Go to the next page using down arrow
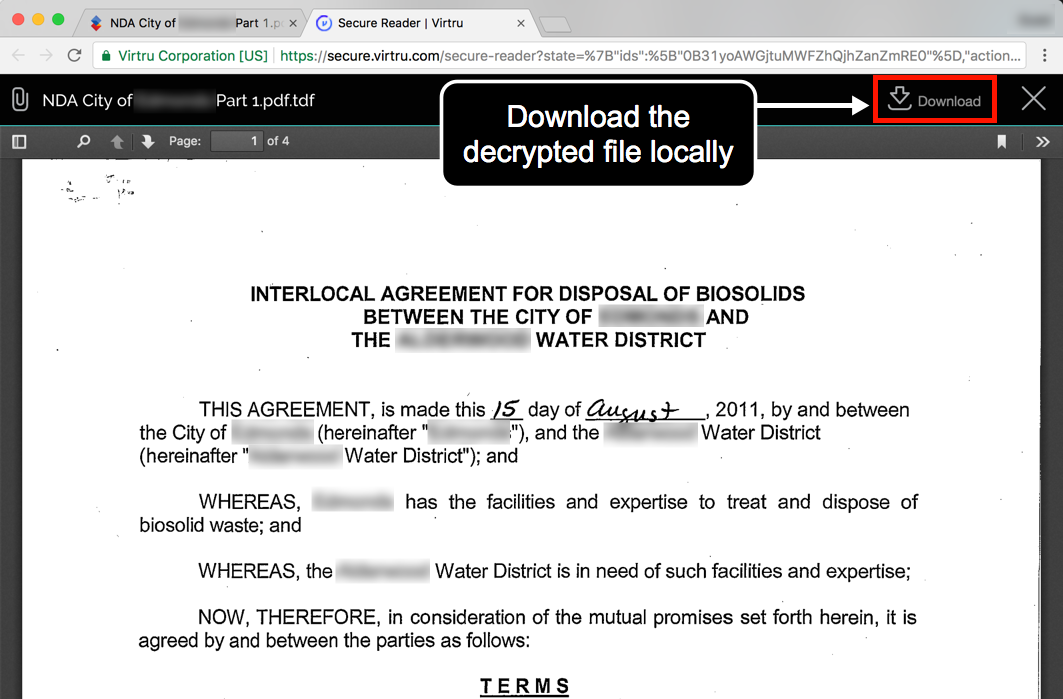This screenshot has height=699, width=1063. tap(148, 141)
